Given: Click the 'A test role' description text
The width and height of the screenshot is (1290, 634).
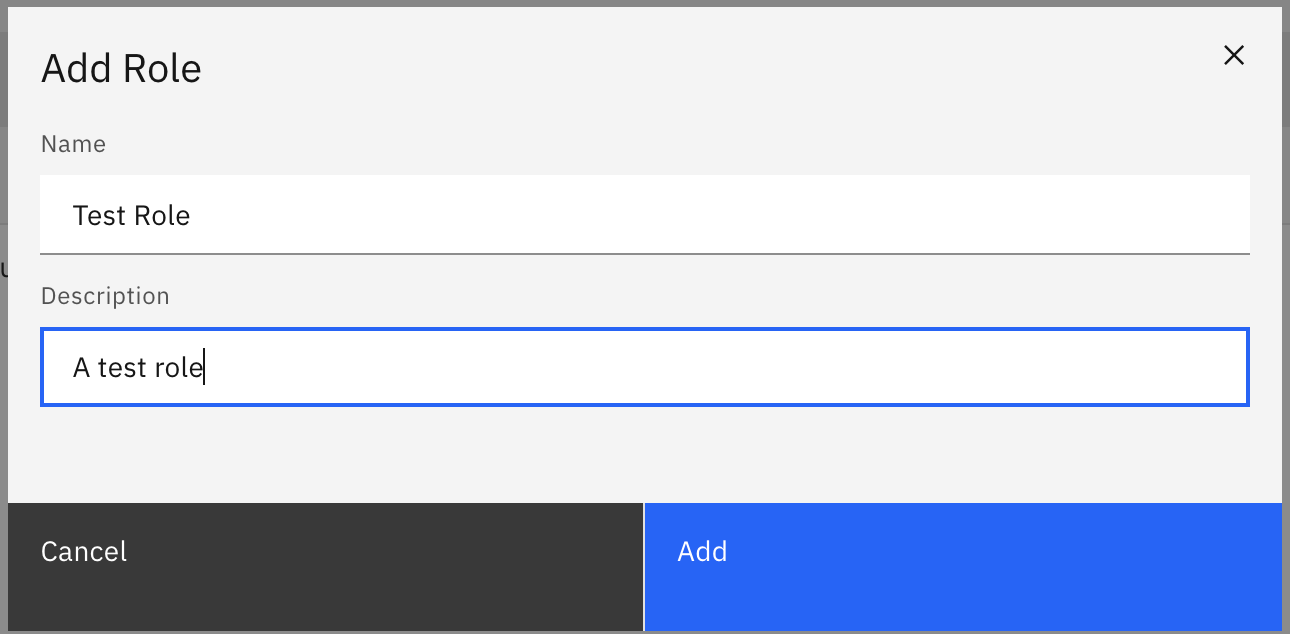Looking at the screenshot, I should point(137,367).
